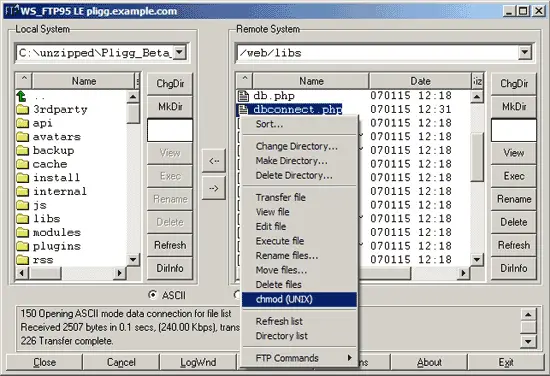Click the remote Refresh button

click(x=514, y=245)
